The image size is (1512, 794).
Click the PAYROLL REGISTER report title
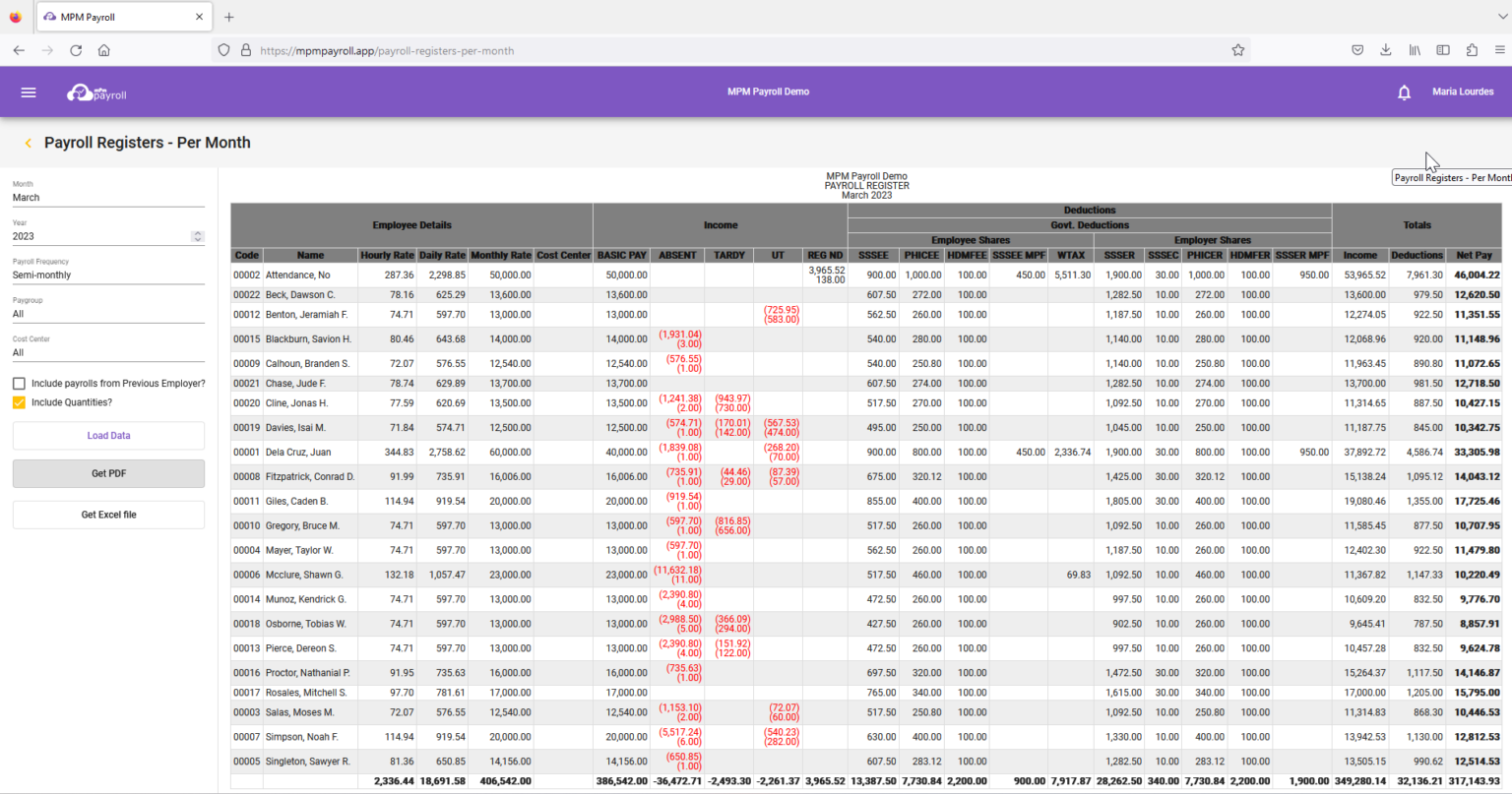tap(866, 186)
